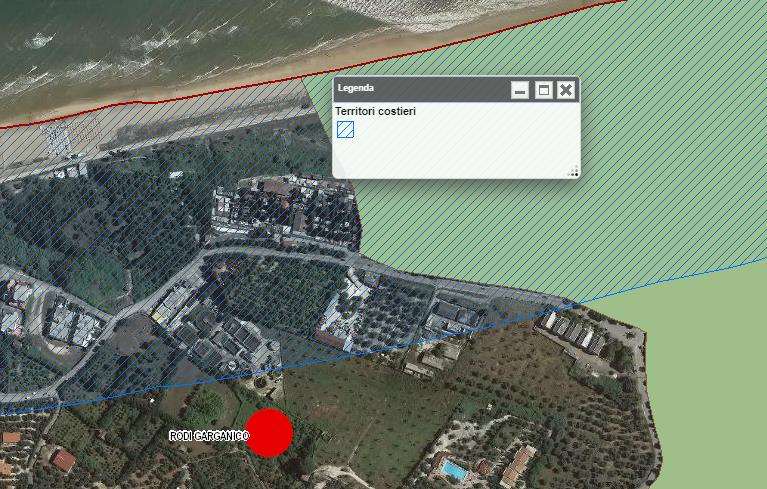Minimize the Legenda window
The width and height of the screenshot is (767, 489).
520,90
